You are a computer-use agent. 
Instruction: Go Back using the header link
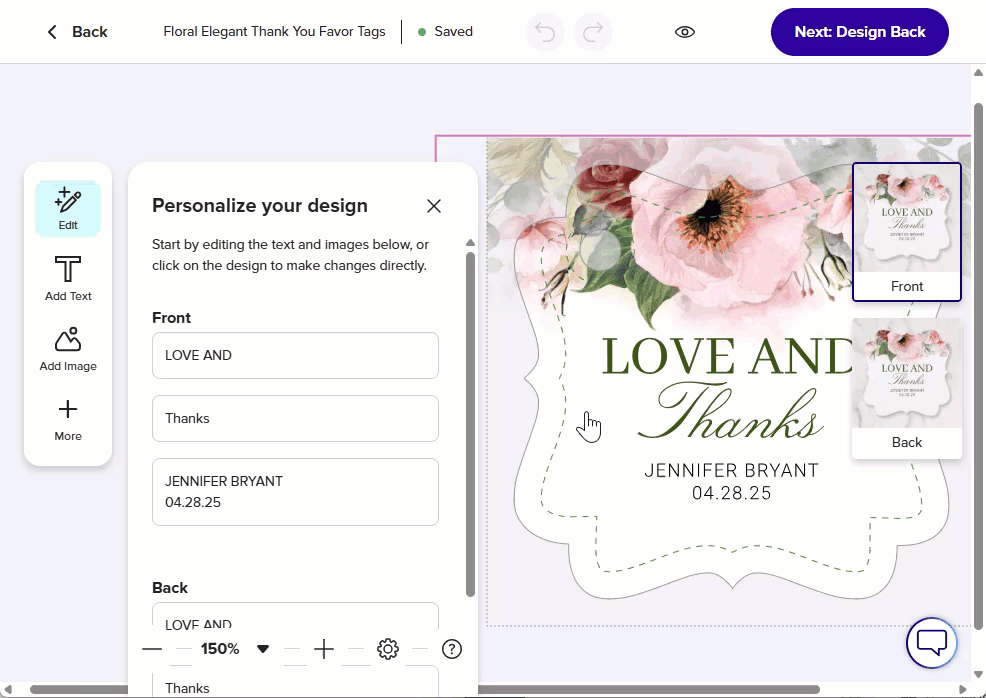coord(77,32)
